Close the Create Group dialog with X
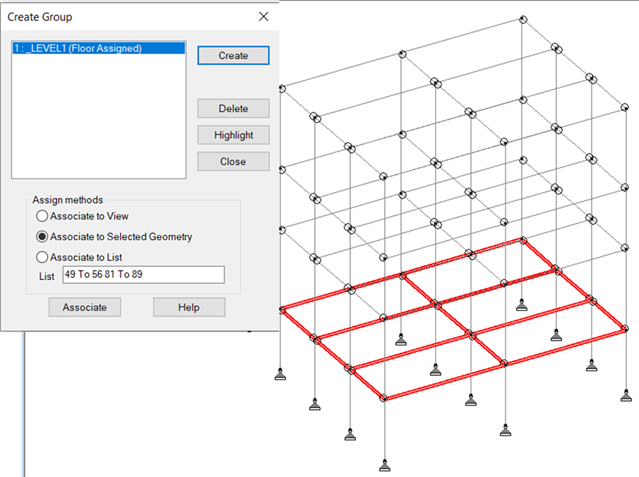The width and height of the screenshot is (639, 477). pyautogui.click(x=264, y=17)
